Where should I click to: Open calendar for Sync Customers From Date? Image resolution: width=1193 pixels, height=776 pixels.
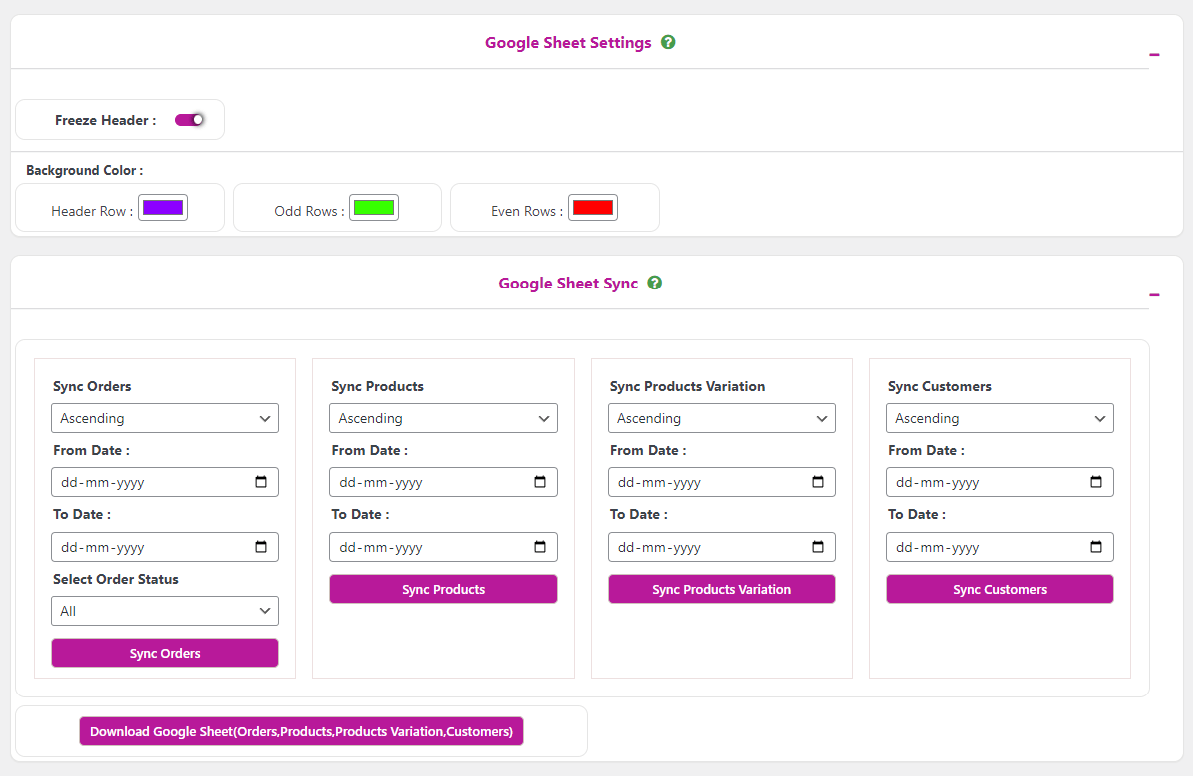click(1096, 482)
